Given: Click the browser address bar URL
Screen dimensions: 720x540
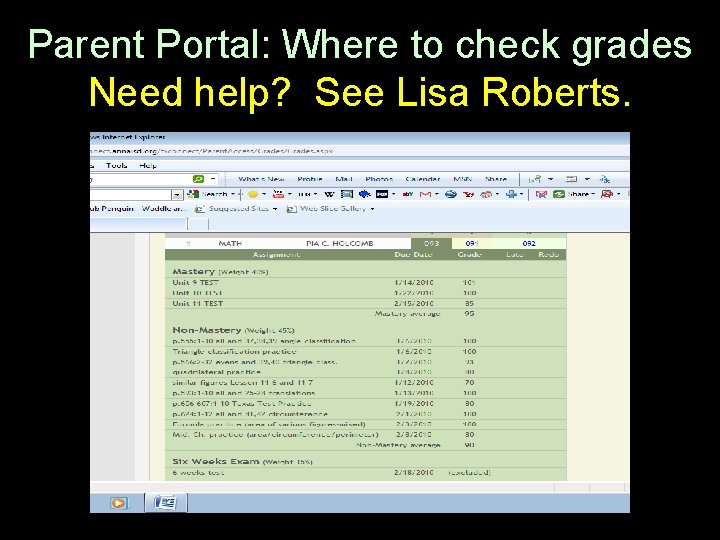Looking at the screenshot, I should tap(212, 151).
